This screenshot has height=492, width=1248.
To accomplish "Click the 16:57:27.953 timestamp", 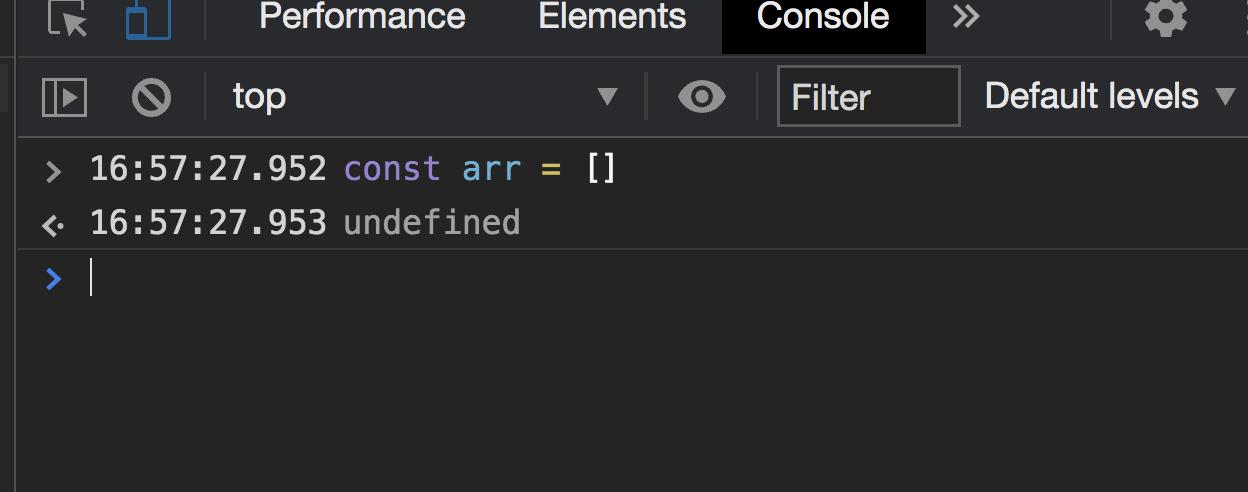I will [208, 222].
